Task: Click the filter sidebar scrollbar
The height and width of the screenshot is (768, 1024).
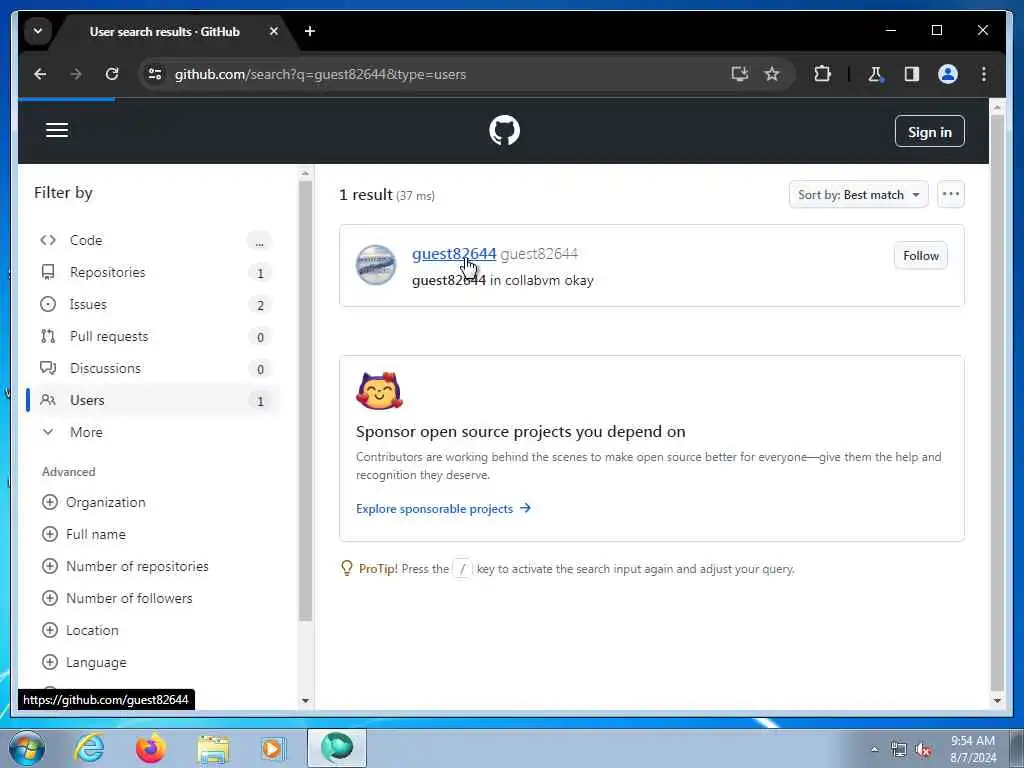Action: [x=305, y=402]
